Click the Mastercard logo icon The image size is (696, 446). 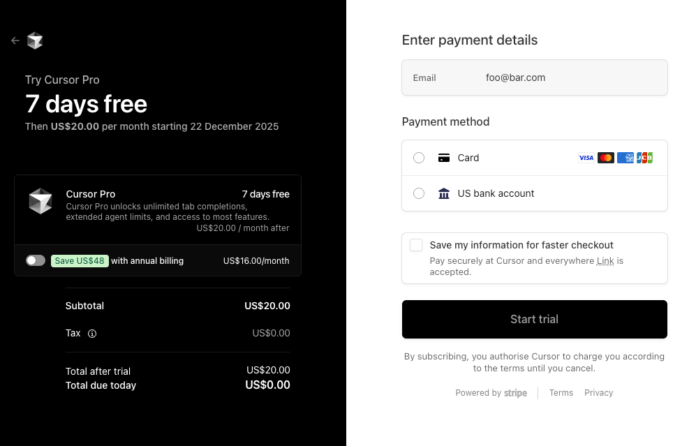click(x=606, y=158)
